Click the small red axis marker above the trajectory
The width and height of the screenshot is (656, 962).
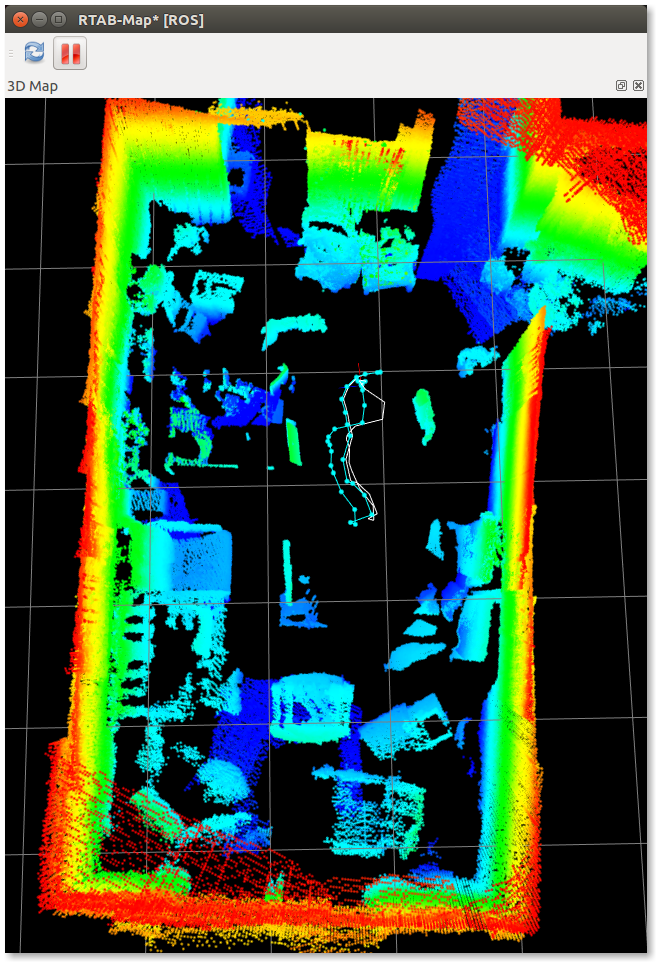[358, 365]
